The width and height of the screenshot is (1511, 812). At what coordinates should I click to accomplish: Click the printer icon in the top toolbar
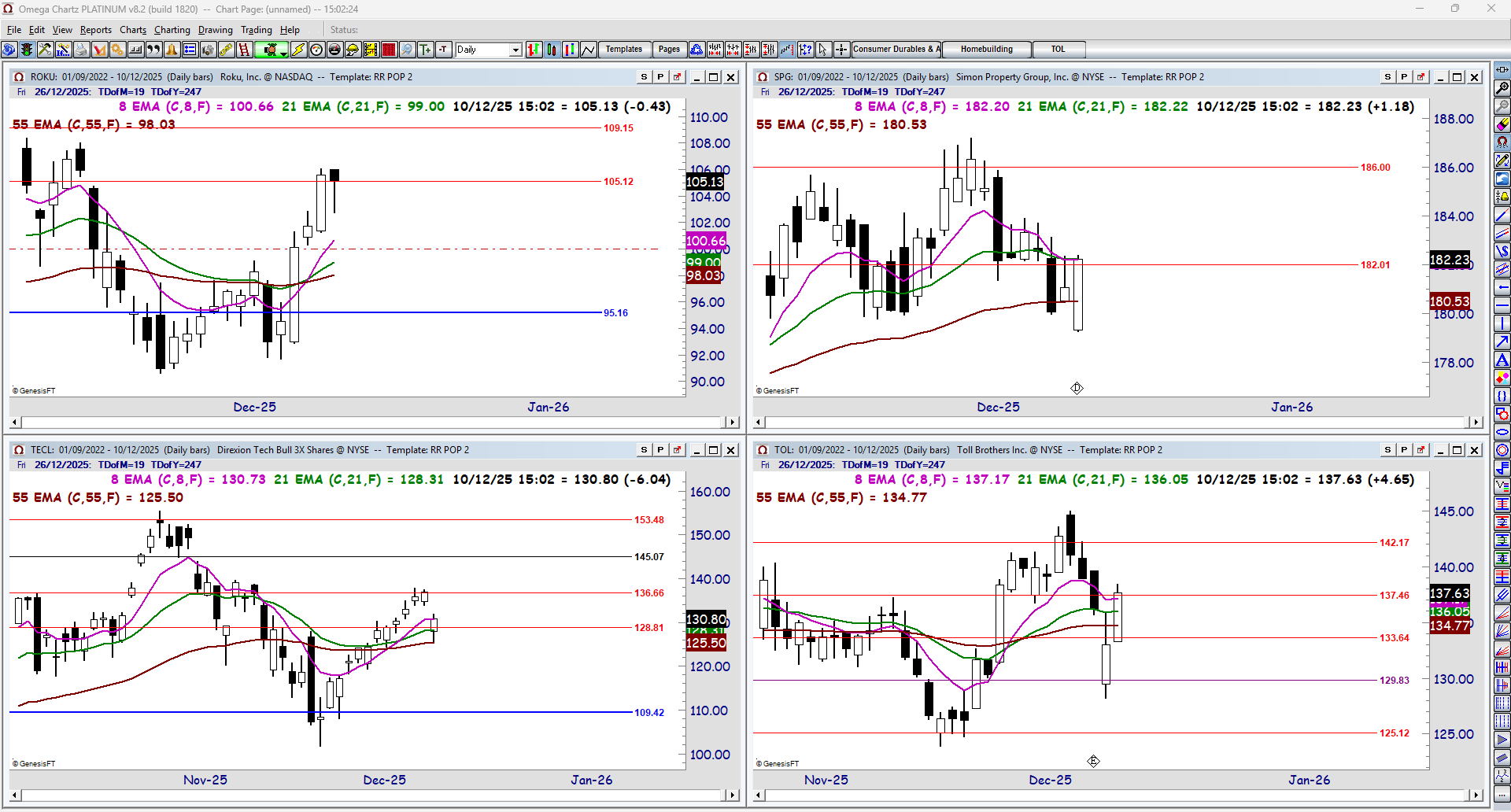tap(81, 50)
